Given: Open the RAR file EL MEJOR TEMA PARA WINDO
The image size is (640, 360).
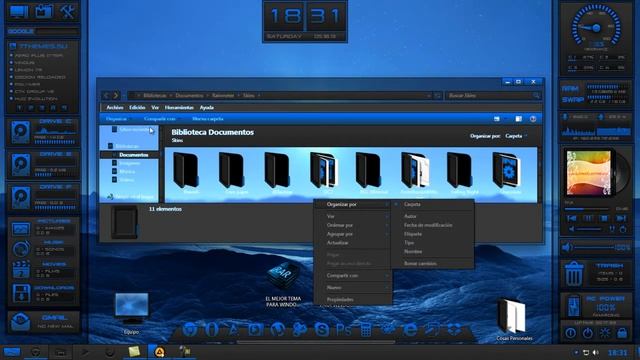Looking at the screenshot, I should pos(283,284).
